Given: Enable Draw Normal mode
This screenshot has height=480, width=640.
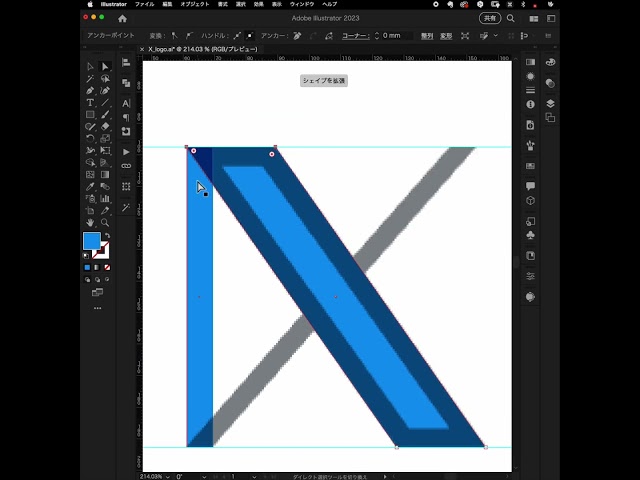Looking at the screenshot, I should click(x=87, y=280).
